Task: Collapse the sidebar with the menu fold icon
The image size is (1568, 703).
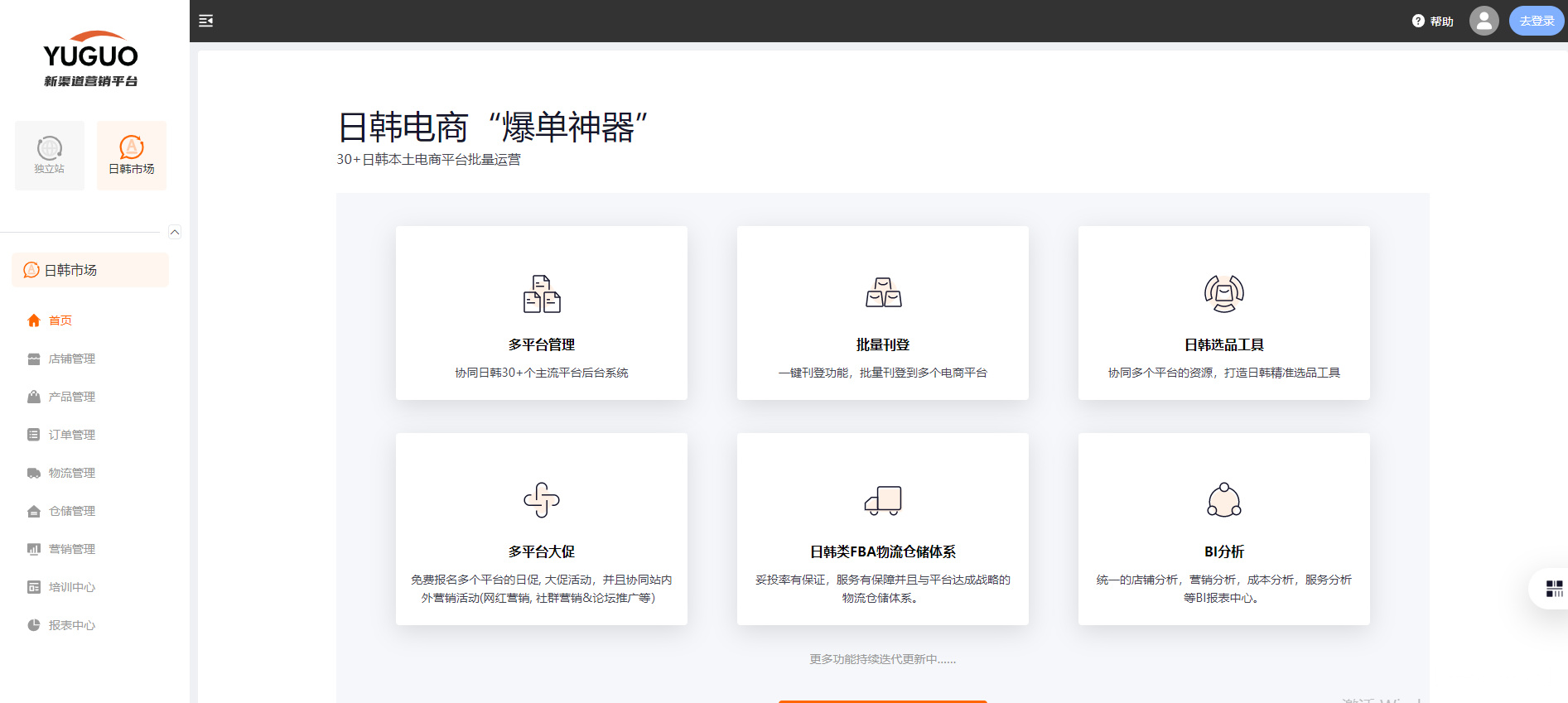Action: tap(206, 21)
